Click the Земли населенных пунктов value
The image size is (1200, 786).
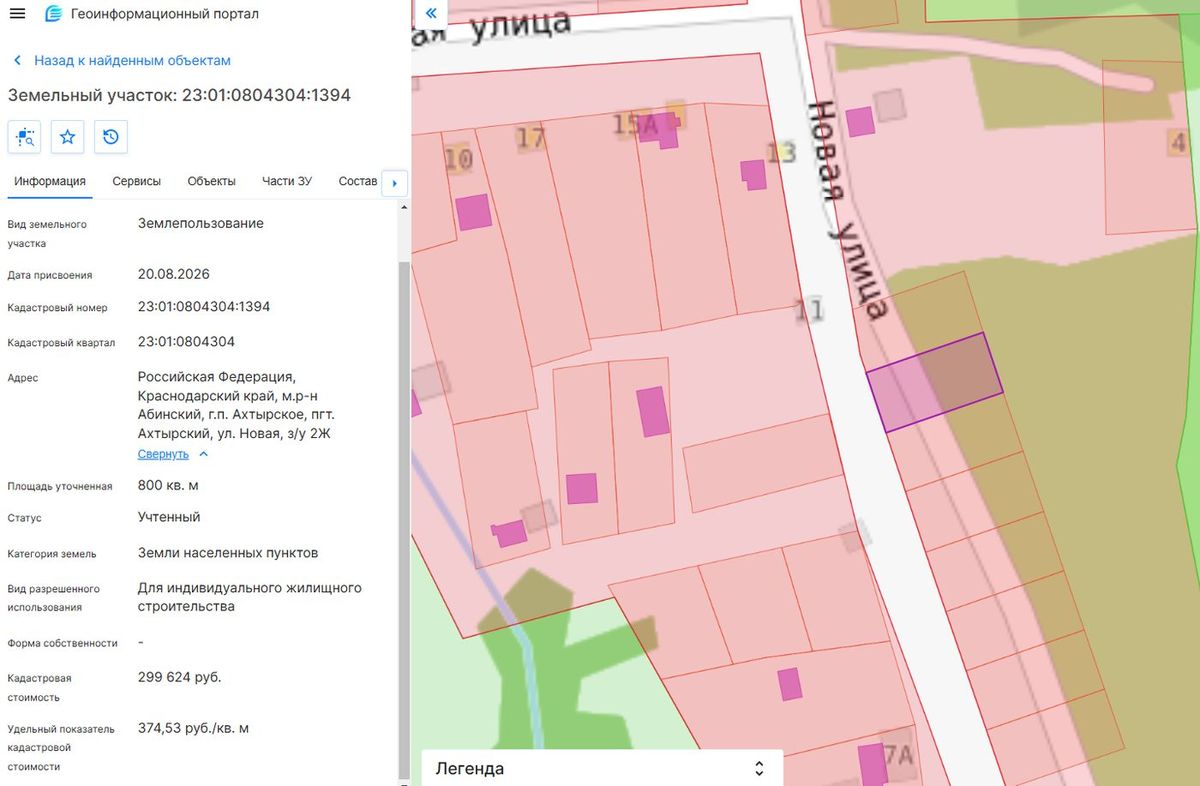(228, 552)
